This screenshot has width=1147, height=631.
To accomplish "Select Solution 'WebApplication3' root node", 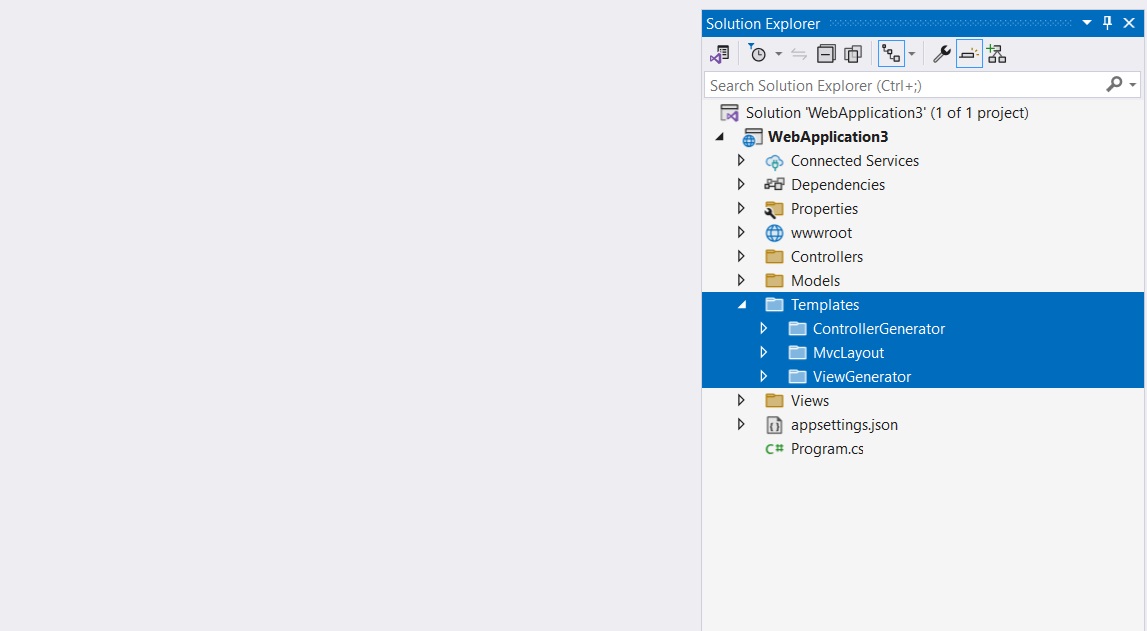I will 886,113.
